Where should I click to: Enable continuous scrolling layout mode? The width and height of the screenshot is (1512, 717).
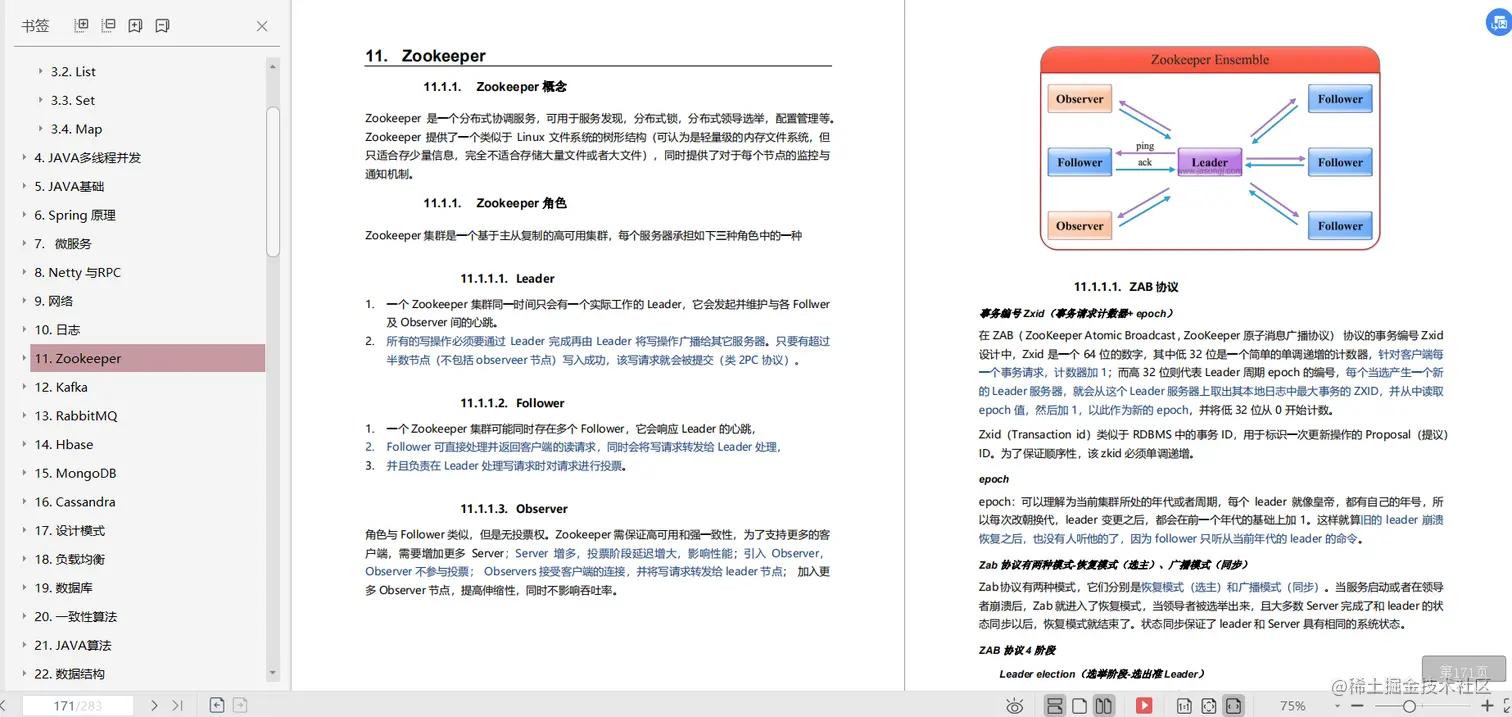point(1054,705)
